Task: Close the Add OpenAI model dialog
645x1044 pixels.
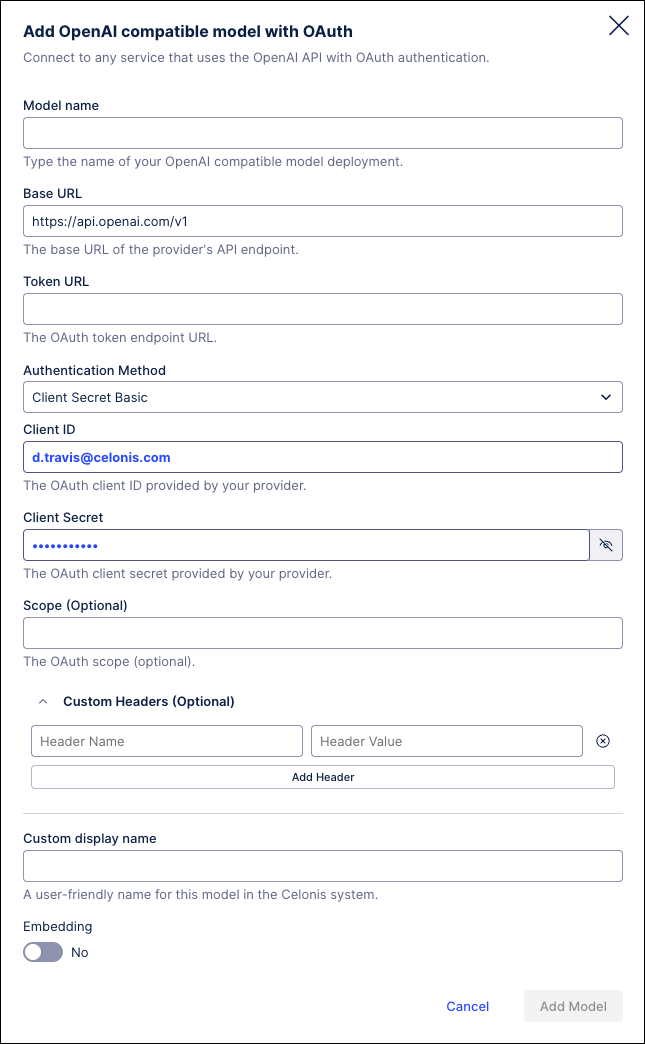Action: click(x=618, y=26)
